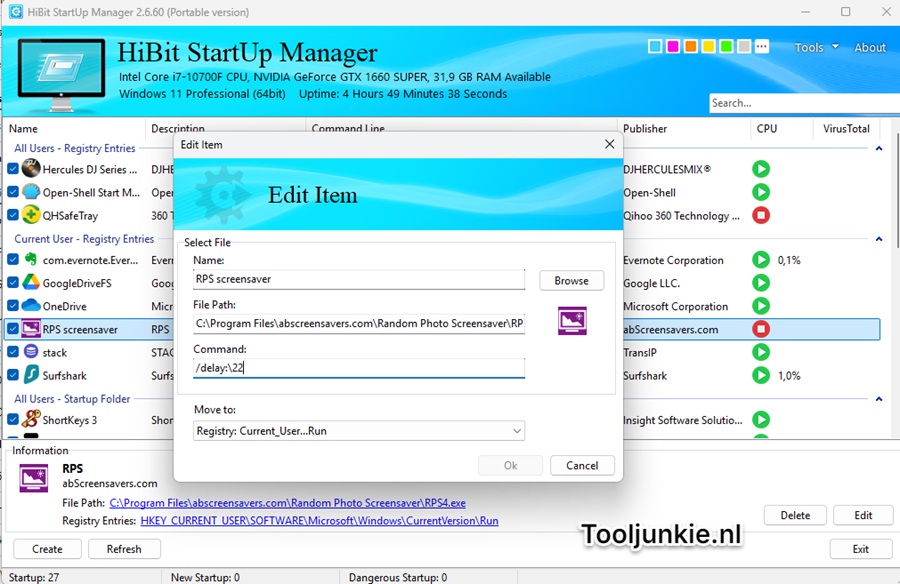Click the Command field containing /delay
Image resolution: width=900 pixels, height=584 pixels.
pyautogui.click(x=359, y=368)
